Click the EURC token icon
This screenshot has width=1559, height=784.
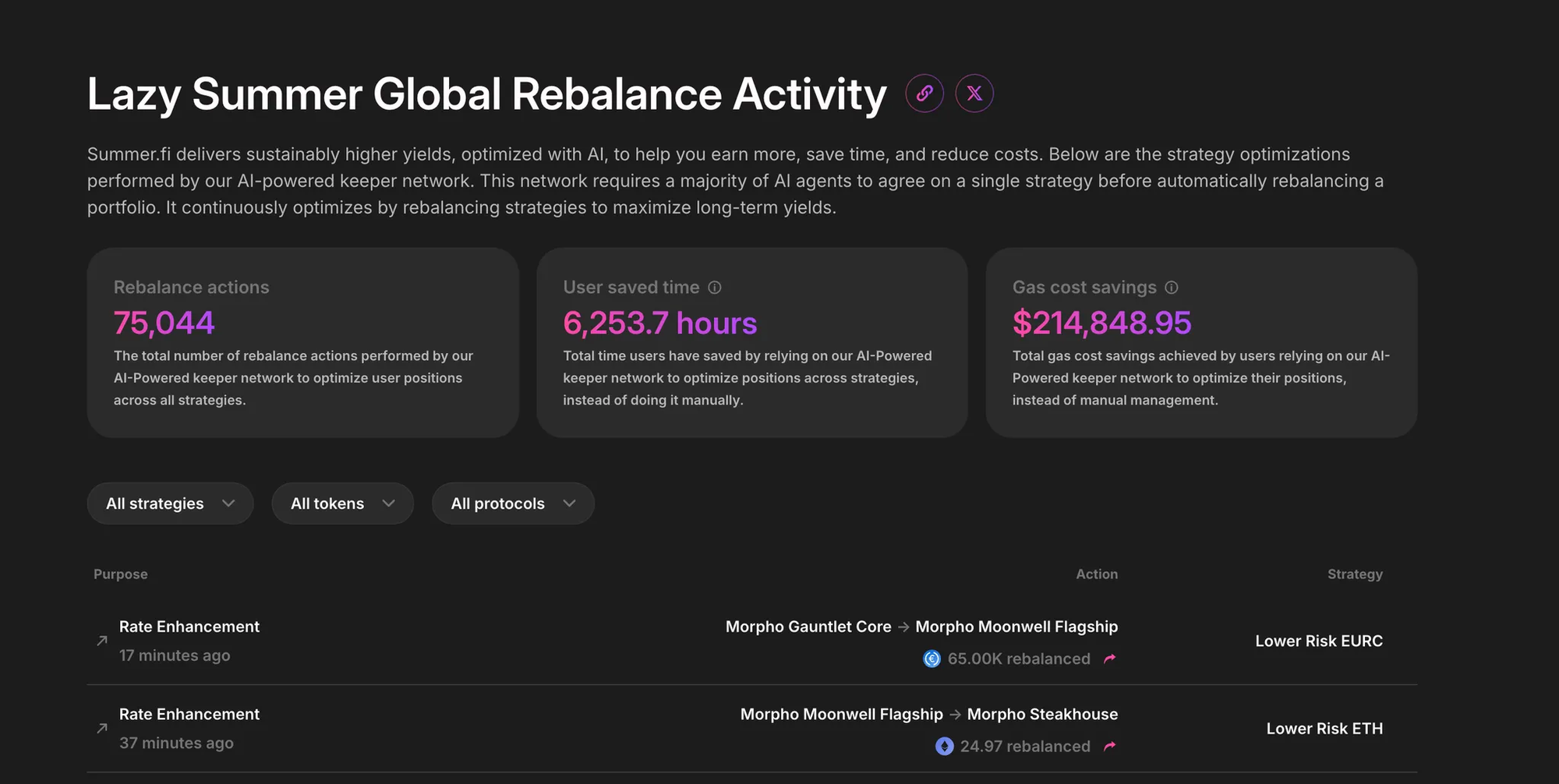(932, 659)
